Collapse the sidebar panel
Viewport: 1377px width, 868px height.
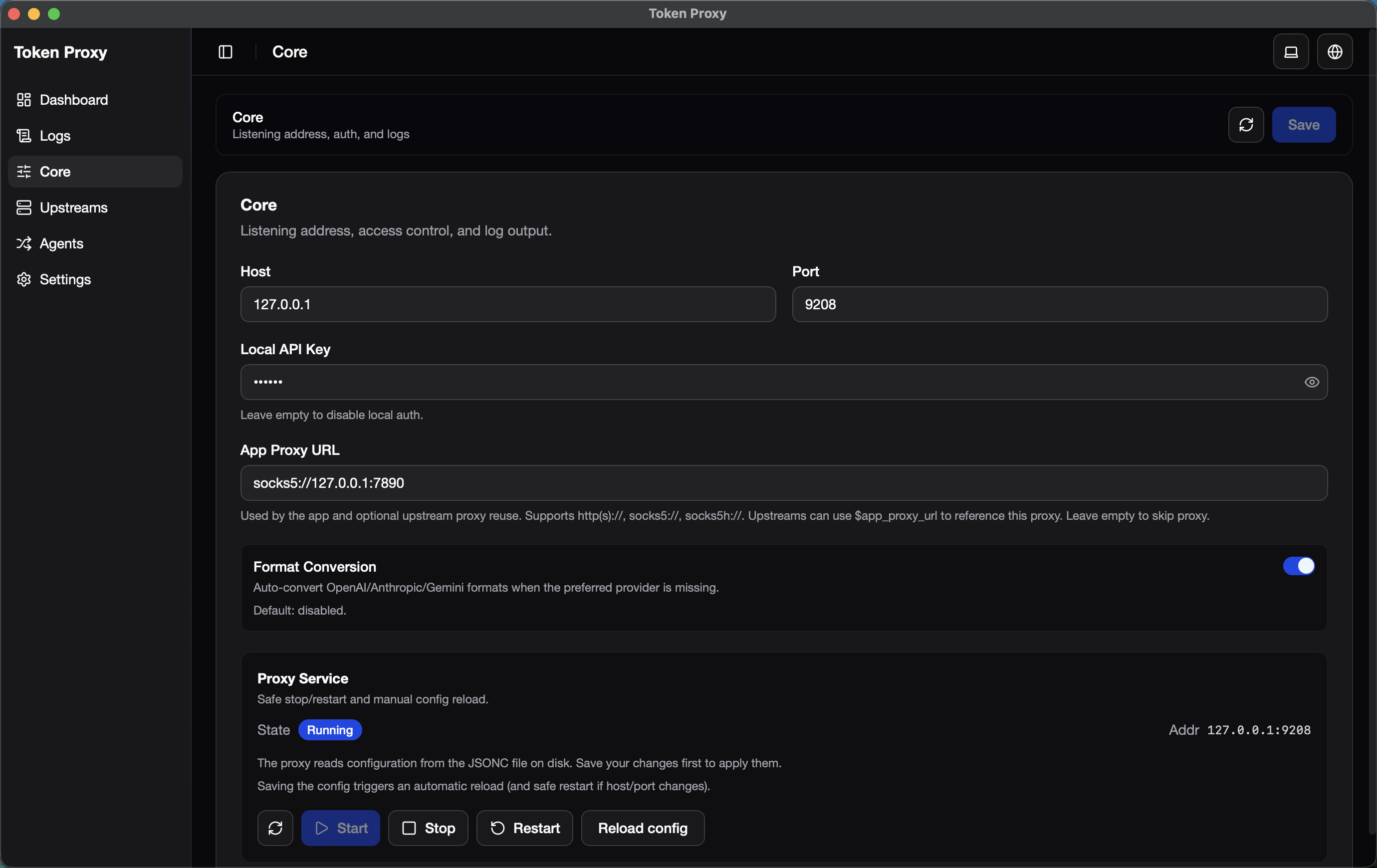point(226,51)
